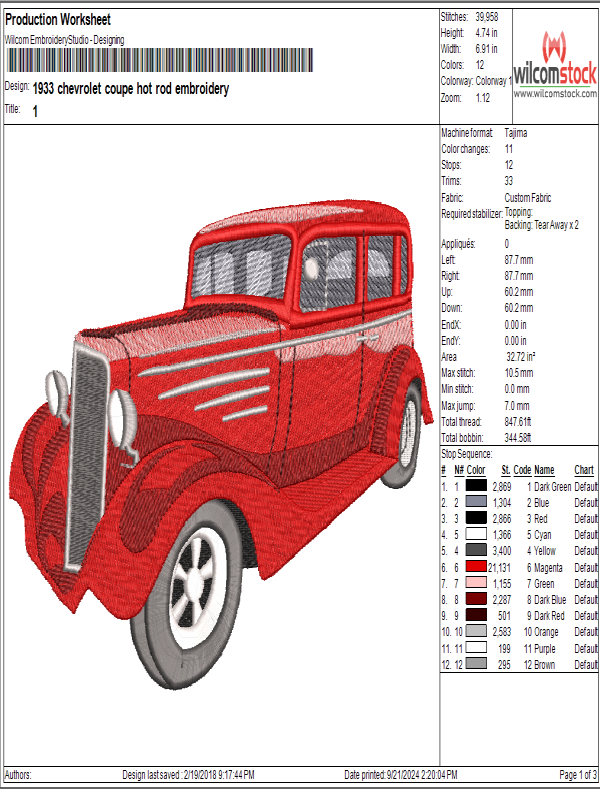The image size is (600, 789).
Task: Click the Width value 6.91 in
Action: tap(486, 49)
